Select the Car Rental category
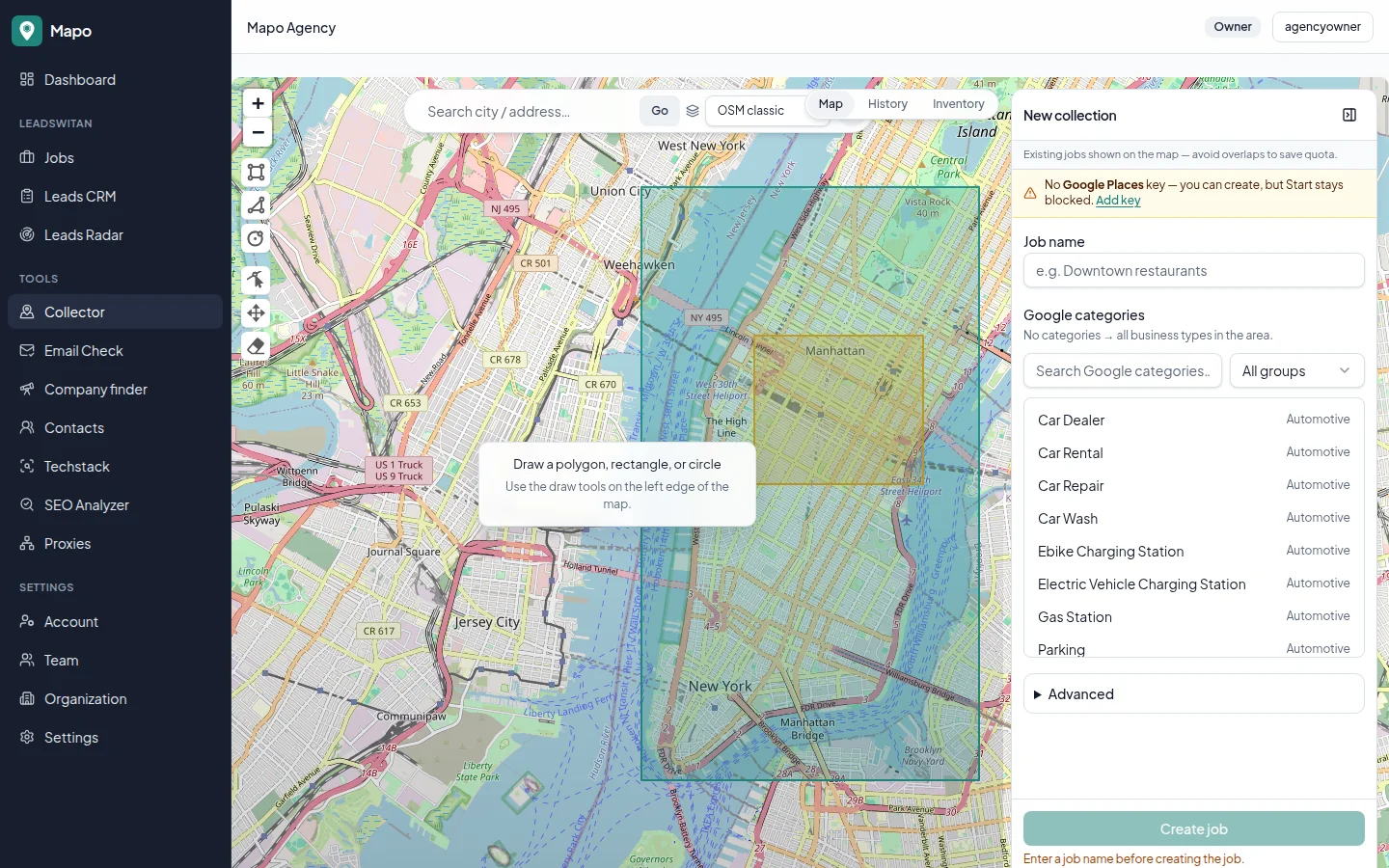 click(1193, 452)
